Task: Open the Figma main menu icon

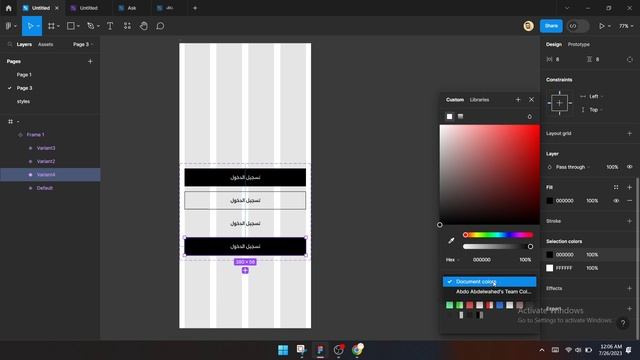Action: [x=8, y=26]
